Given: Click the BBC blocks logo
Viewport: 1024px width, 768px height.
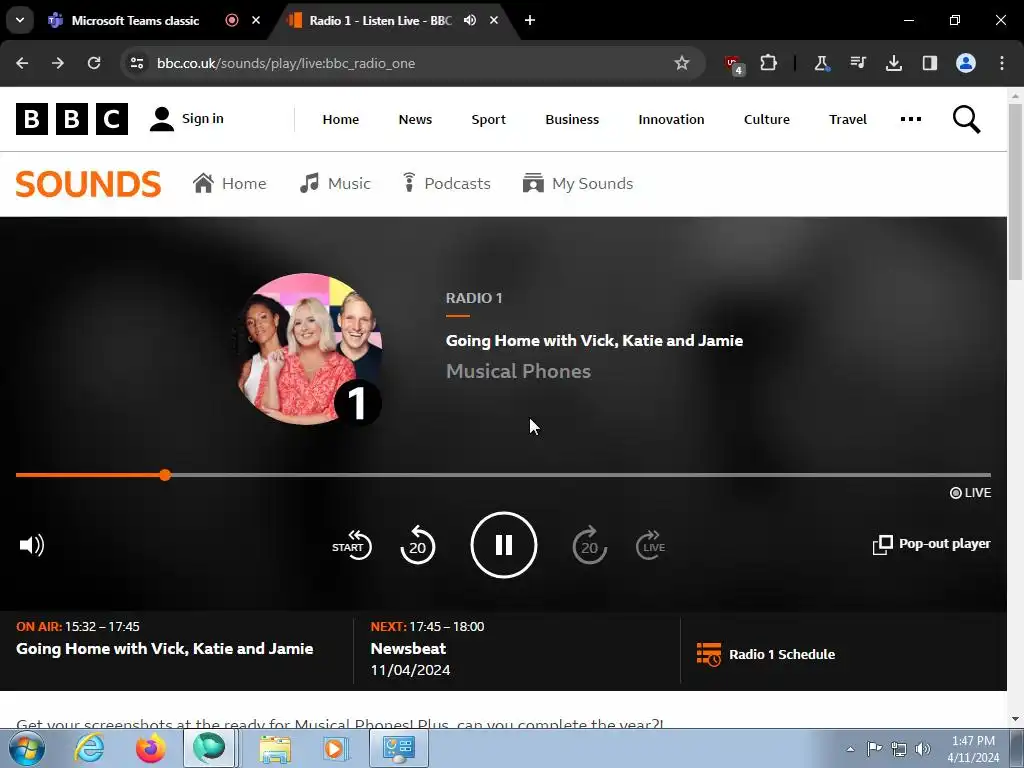Looking at the screenshot, I should point(72,119).
